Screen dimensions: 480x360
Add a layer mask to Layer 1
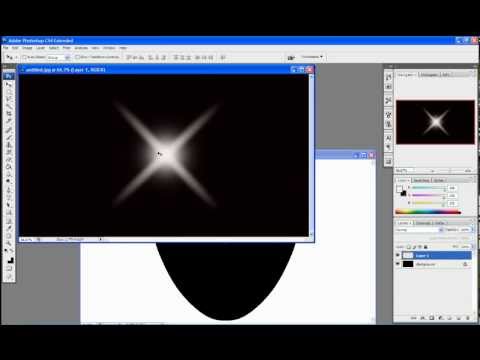[x=432, y=318]
